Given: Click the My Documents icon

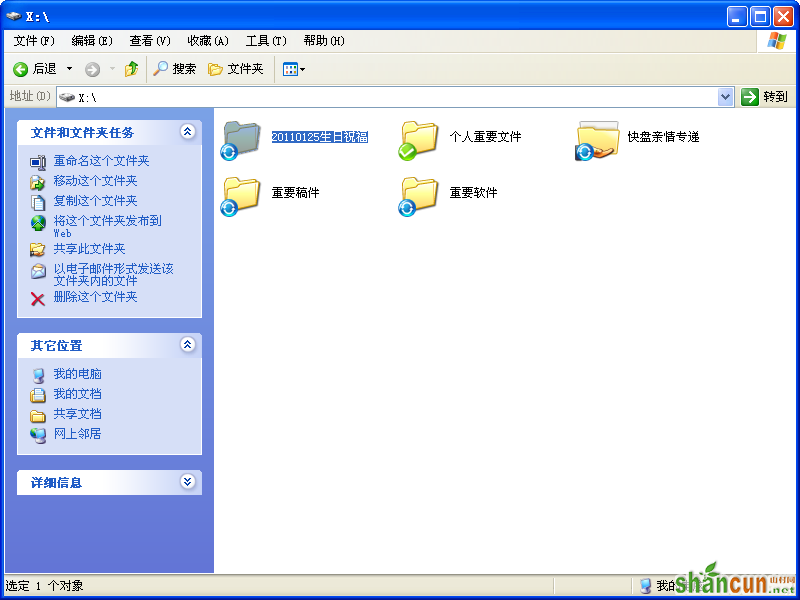Looking at the screenshot, I should pyautogui.click(x=38, y=395).
